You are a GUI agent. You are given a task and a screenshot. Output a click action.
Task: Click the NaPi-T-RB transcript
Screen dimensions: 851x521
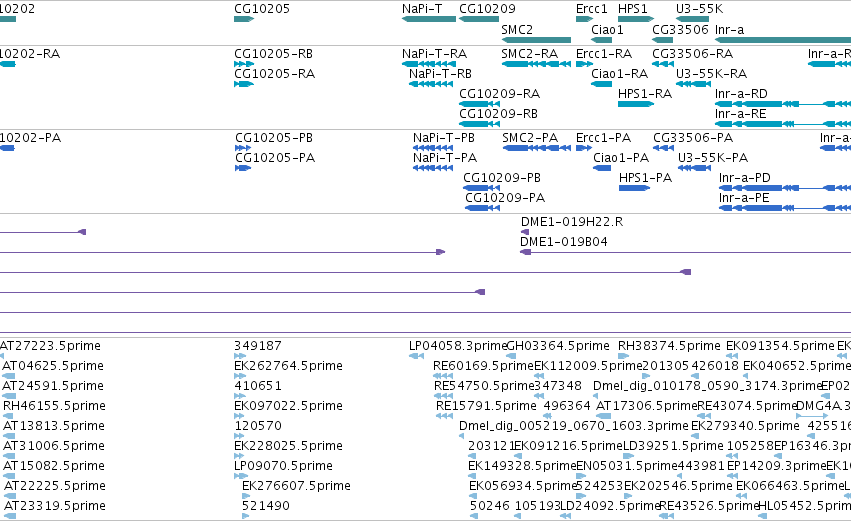tap(431, 84)
